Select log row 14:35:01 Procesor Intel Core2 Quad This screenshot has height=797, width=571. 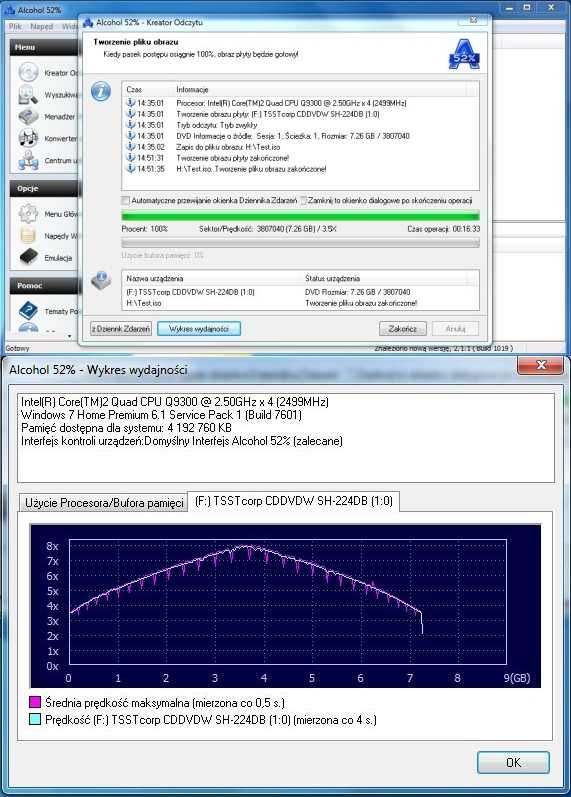(x=300, y=103)
